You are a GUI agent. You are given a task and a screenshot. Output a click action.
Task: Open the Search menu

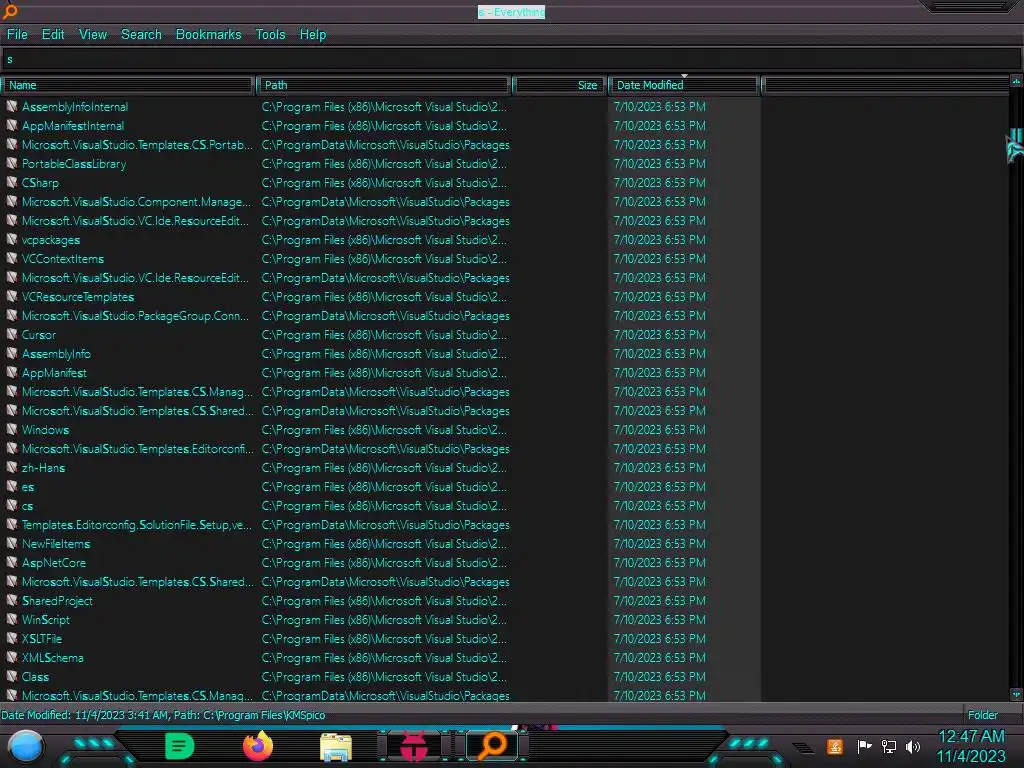coord(141,35)
